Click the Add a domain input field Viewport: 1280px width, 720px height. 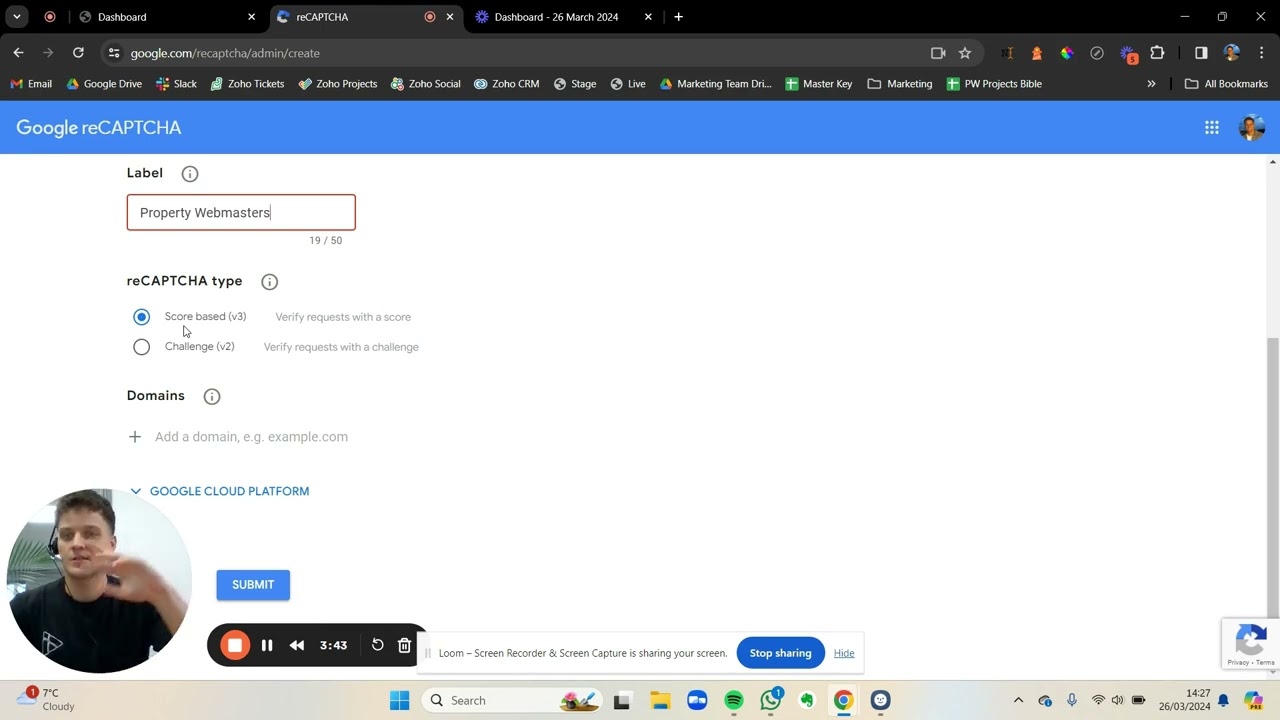[x=251, y=437]
